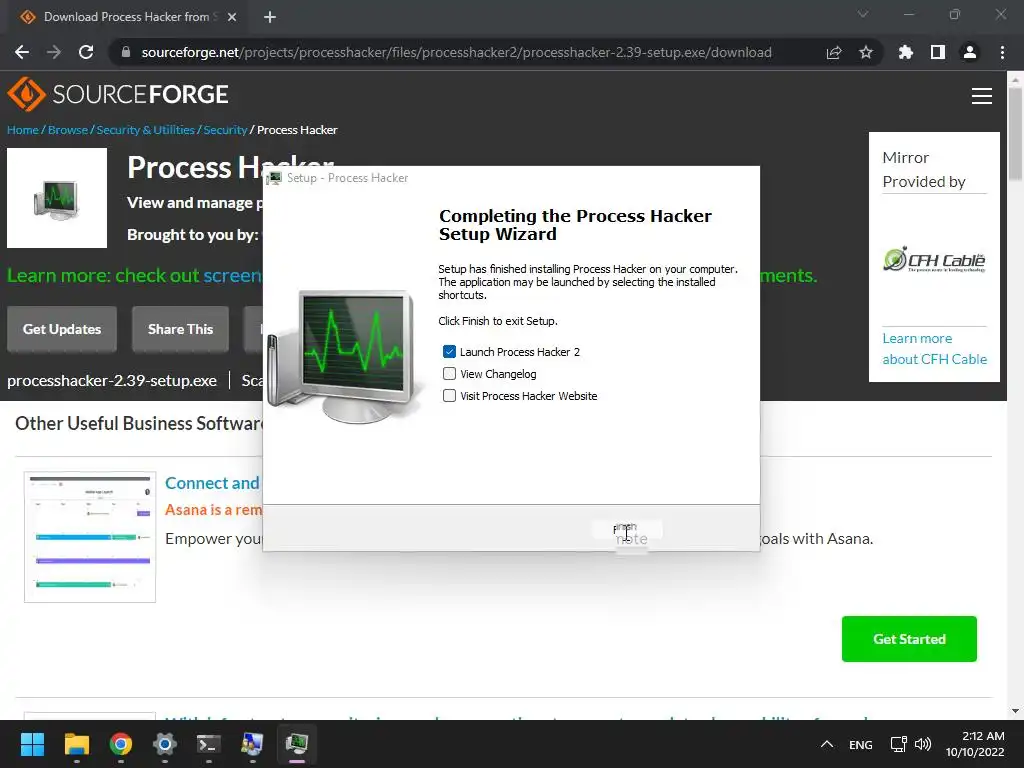Screen dimensions: 1024x768
Task: Open the Connect and ad heading link
Action: click(212, 483)
